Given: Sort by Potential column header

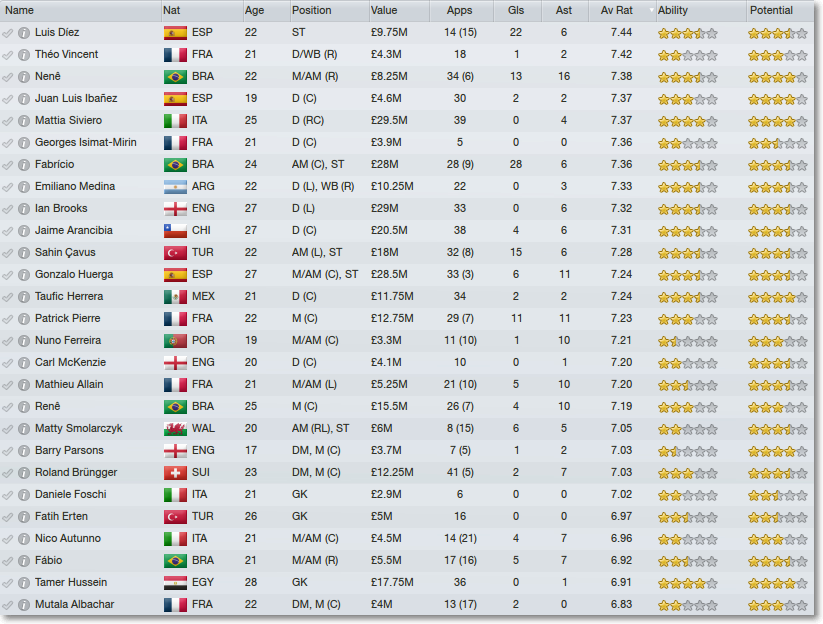Looking at the screenshot, I should (780, 10).
